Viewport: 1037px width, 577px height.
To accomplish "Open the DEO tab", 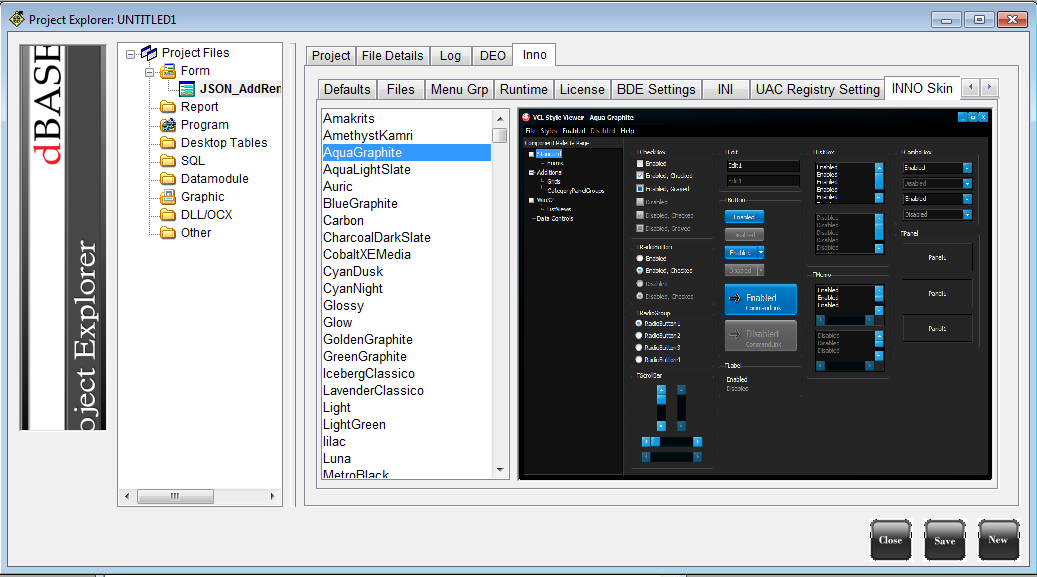I will (x=493, y=56).
